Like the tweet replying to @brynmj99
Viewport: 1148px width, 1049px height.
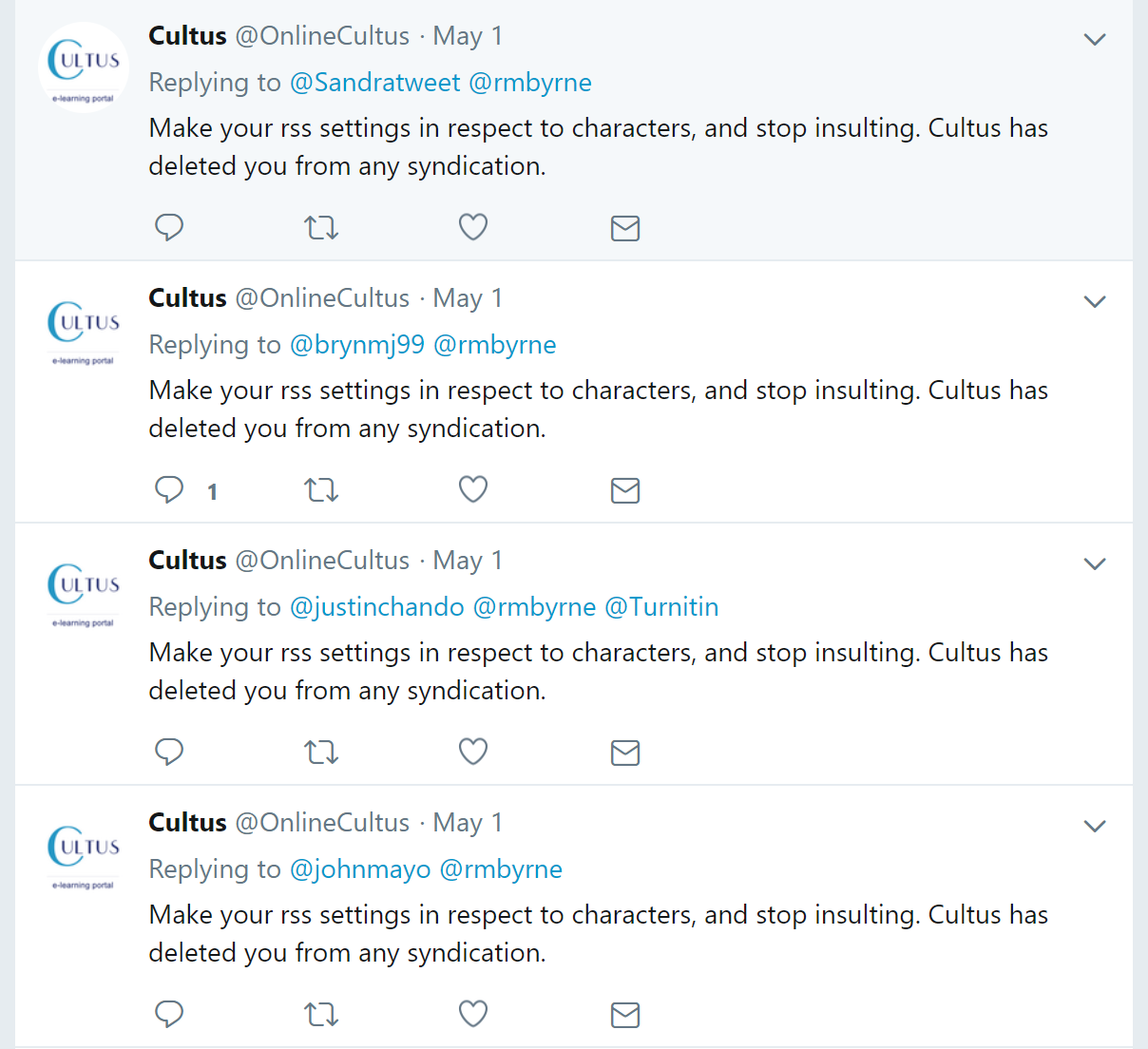coord(473,489)
